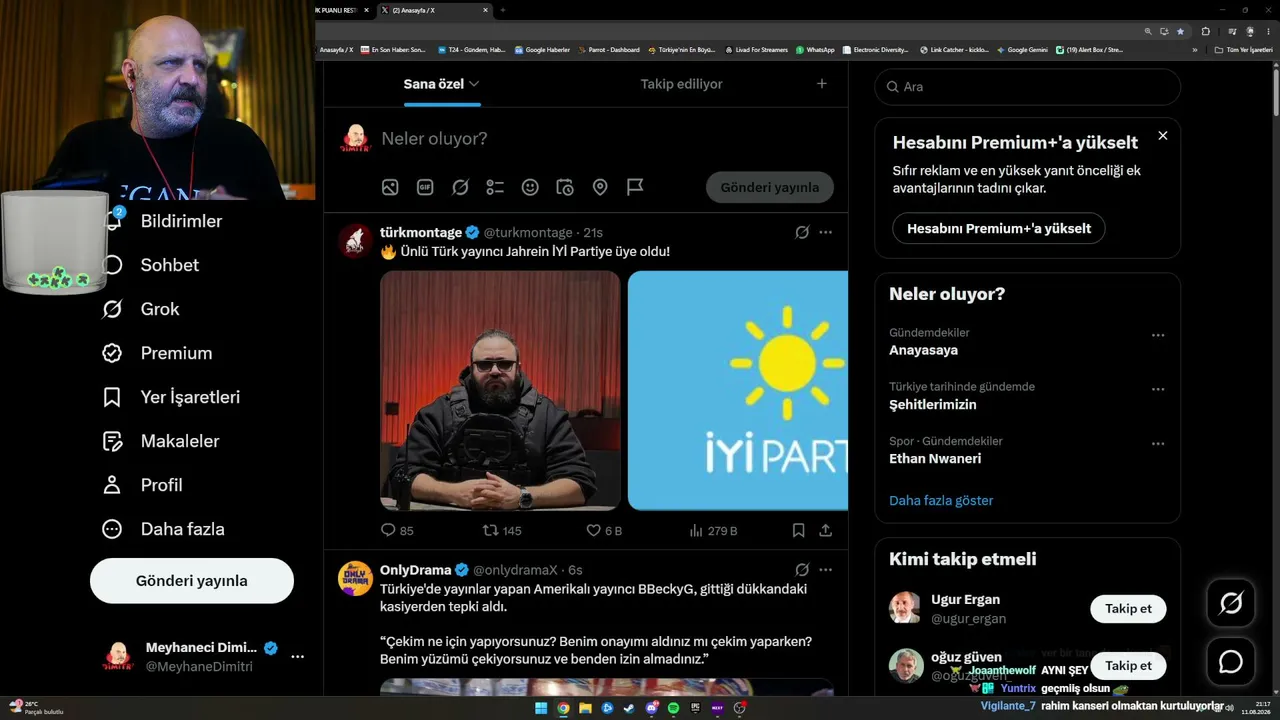Follow oğuz güven with Takip et
This screenshot has height=720, width=1280.
point(1128,665)
